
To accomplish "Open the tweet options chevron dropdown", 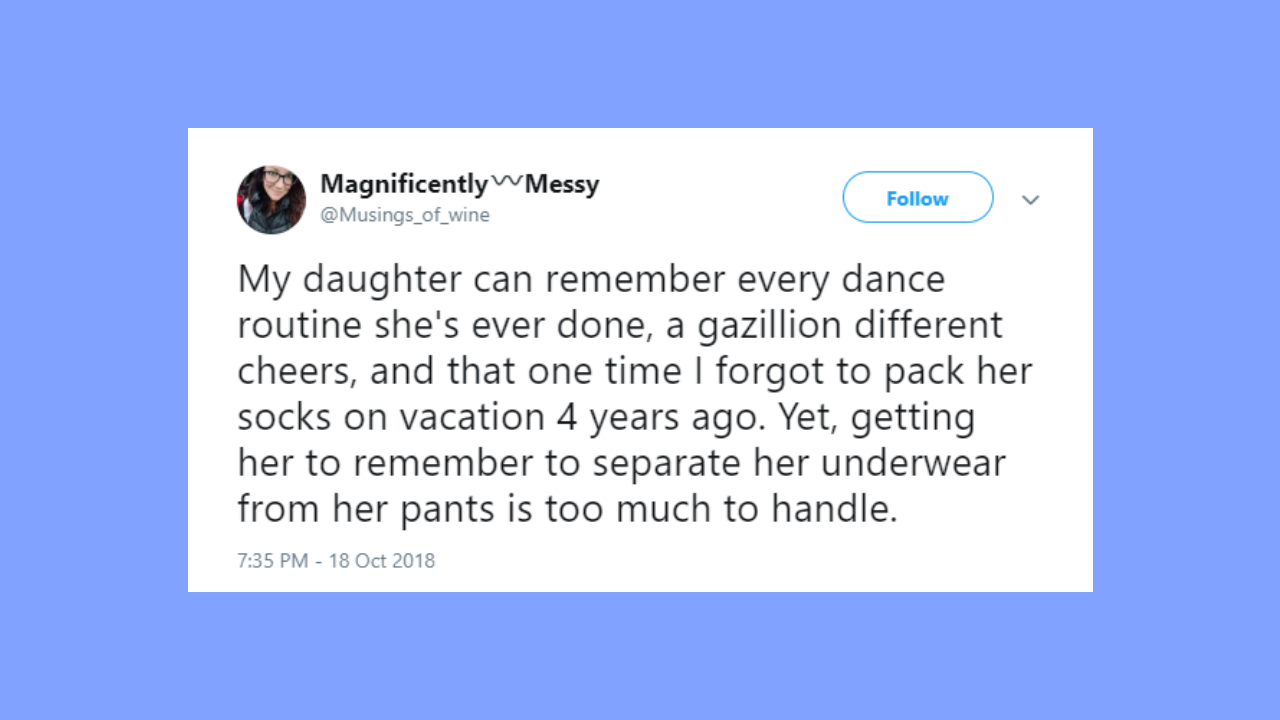I will point(1031,200).
